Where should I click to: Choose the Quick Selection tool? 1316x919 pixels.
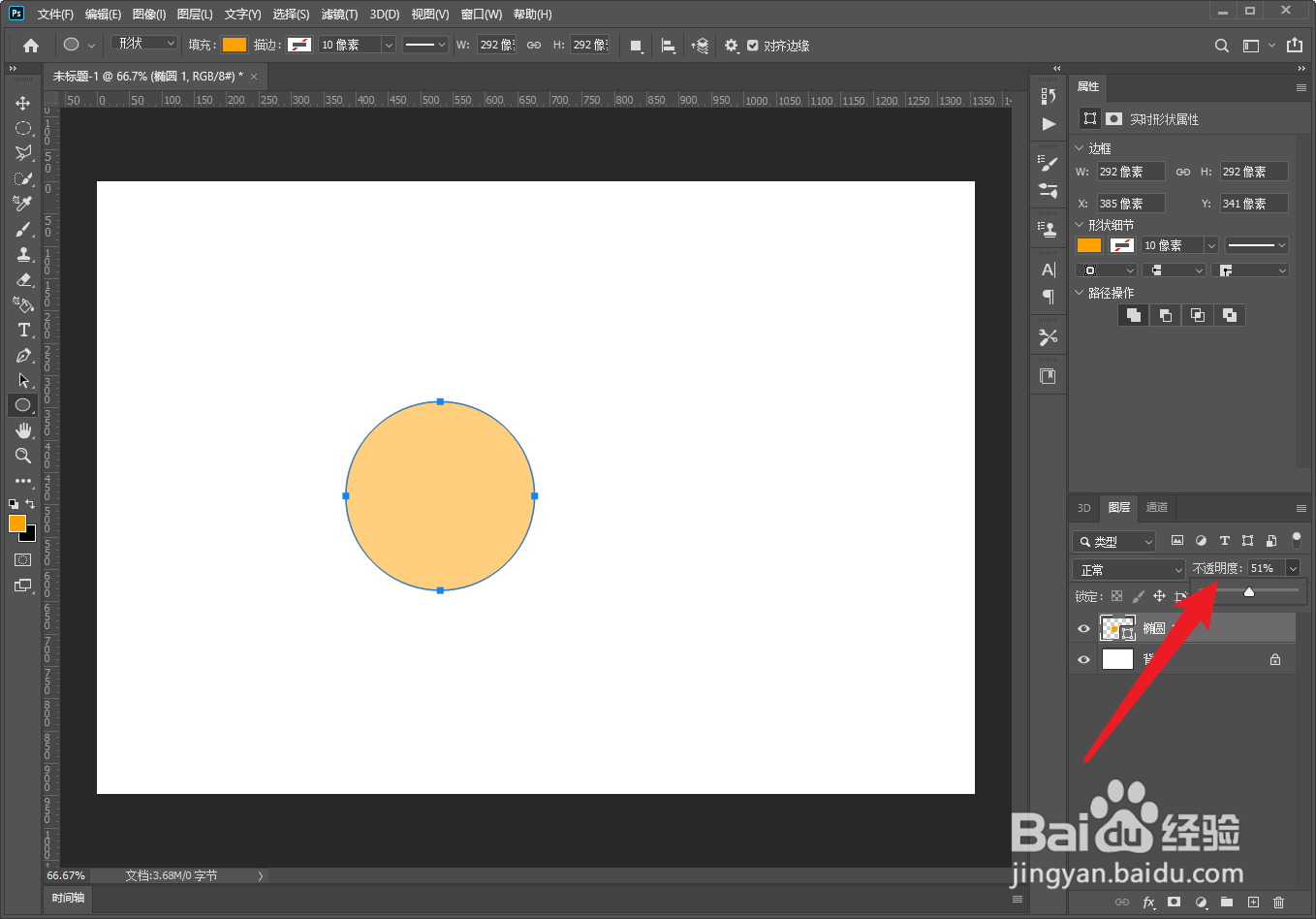click(23, 178)
